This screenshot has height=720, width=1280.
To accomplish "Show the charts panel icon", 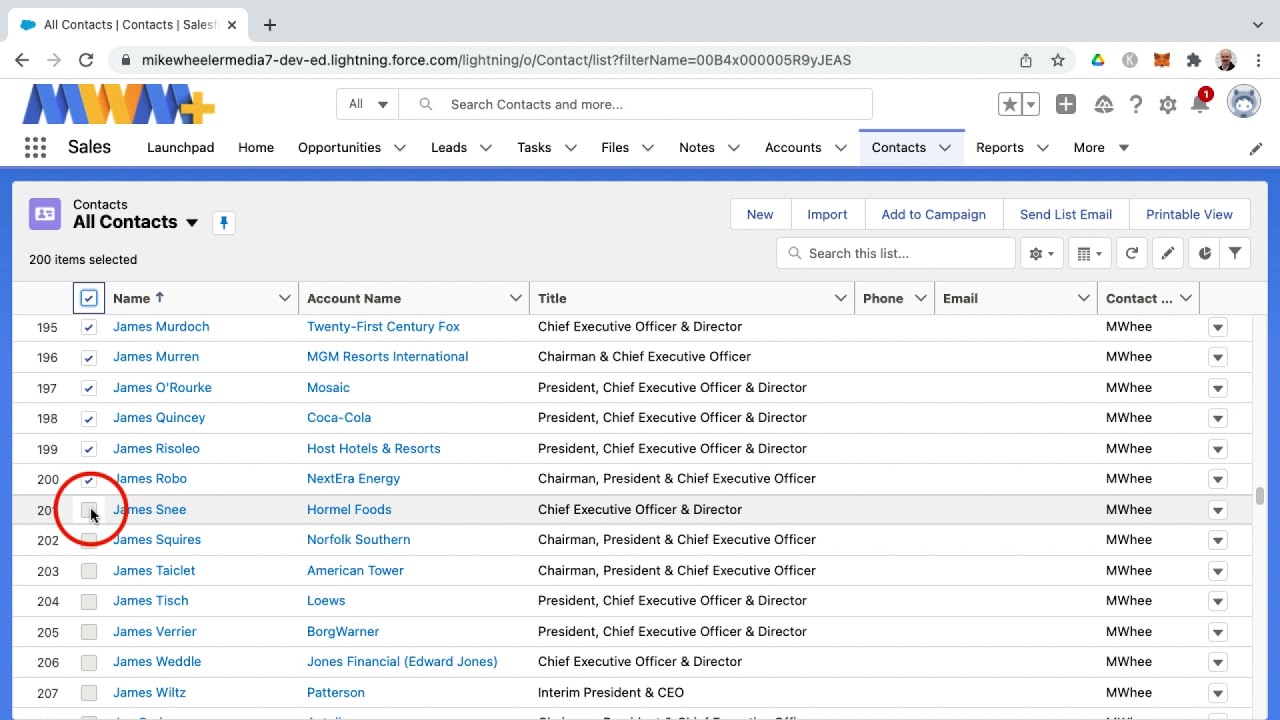I will (x=1205, y=254).
